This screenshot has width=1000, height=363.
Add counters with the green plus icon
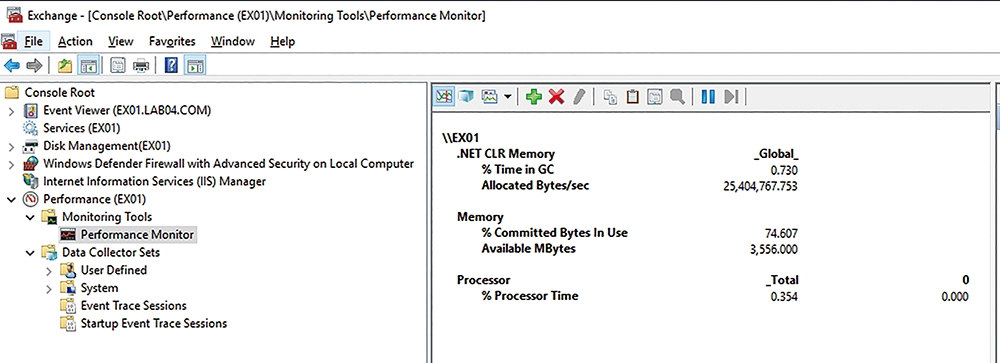click(x=534, y=96)
